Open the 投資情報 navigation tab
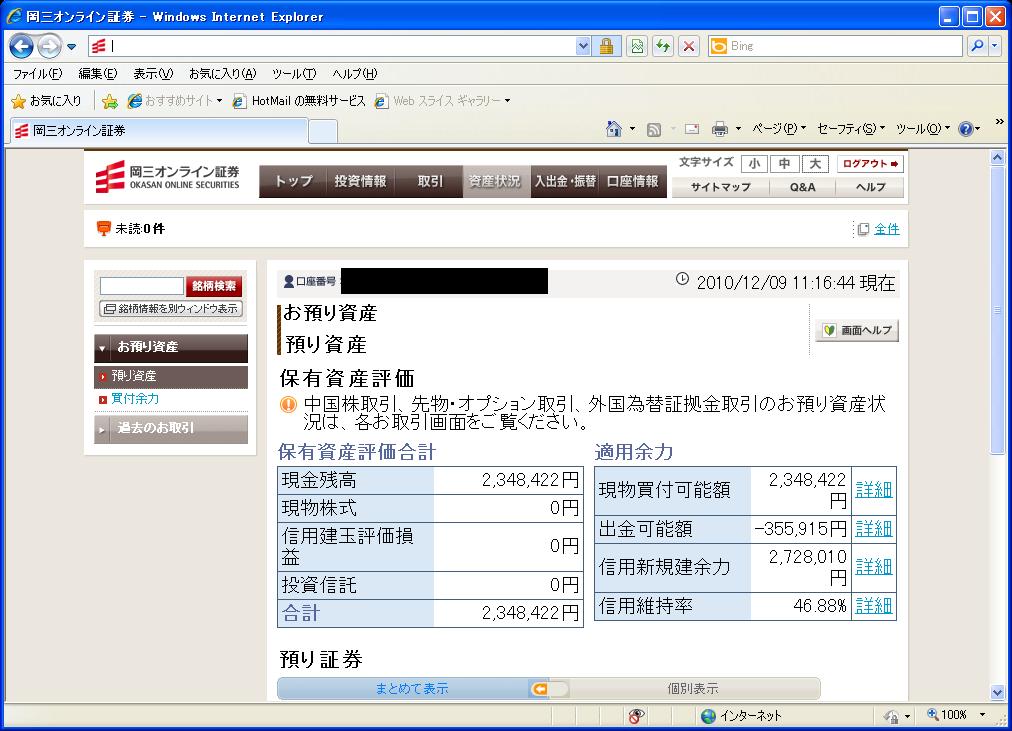The image size is (1012, 731). point(360,181)
